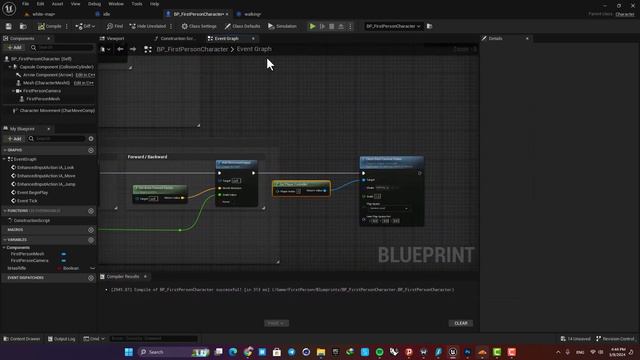This screenshot has width=640, height=360.
Task: Open the Edit menu
Action: point(40,4)
